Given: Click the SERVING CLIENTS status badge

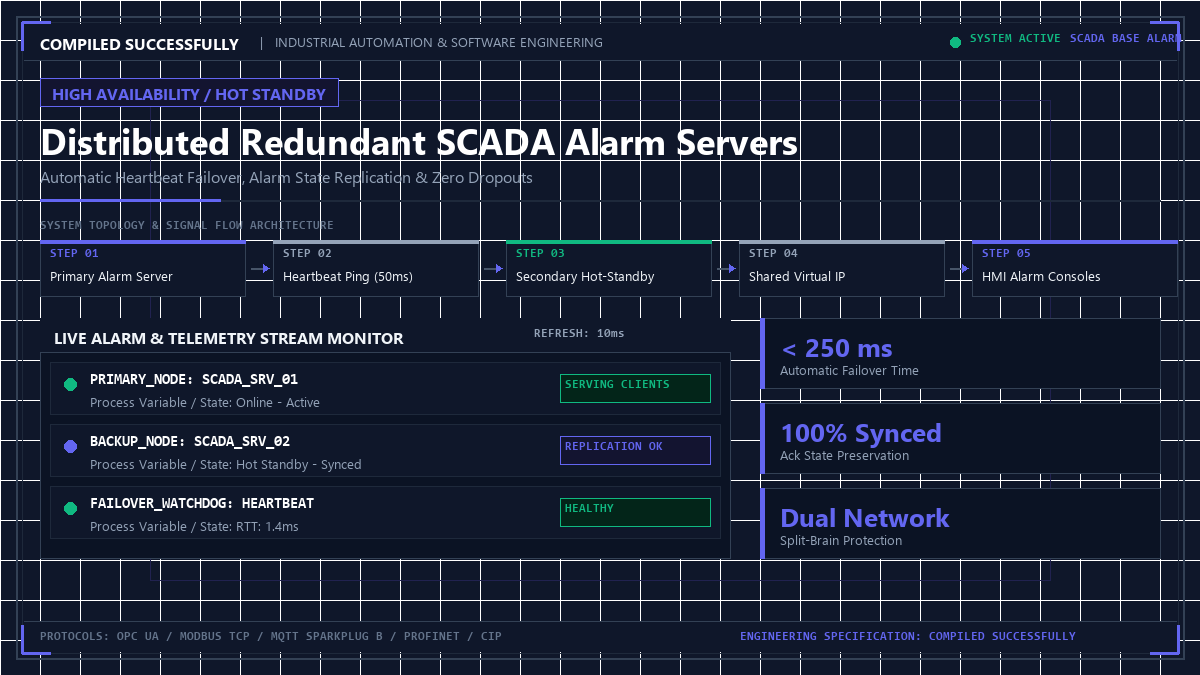Looking at the screenshot, I should click(x=635, y=388).
